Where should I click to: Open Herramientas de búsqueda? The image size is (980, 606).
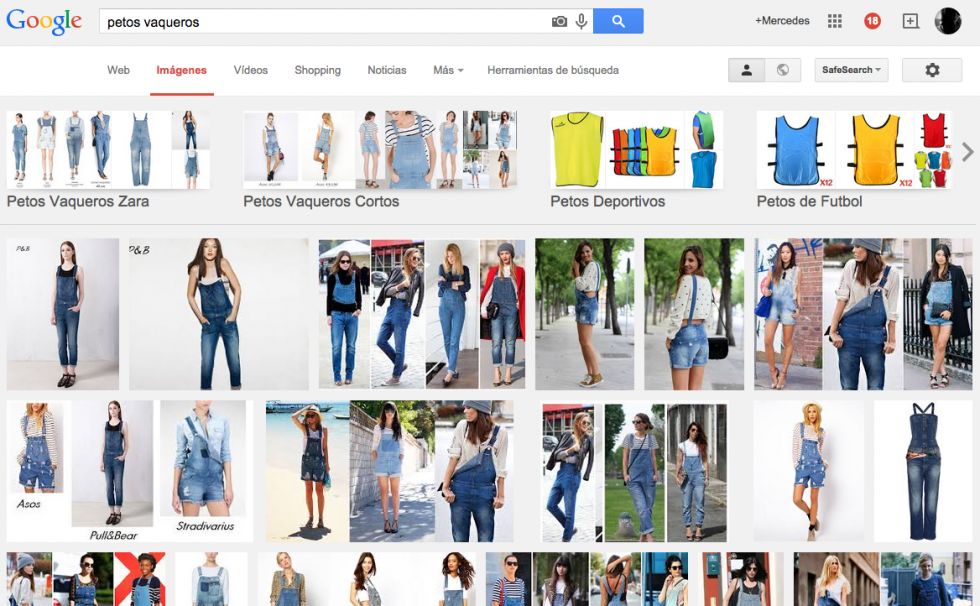click(x=552, y=70)
